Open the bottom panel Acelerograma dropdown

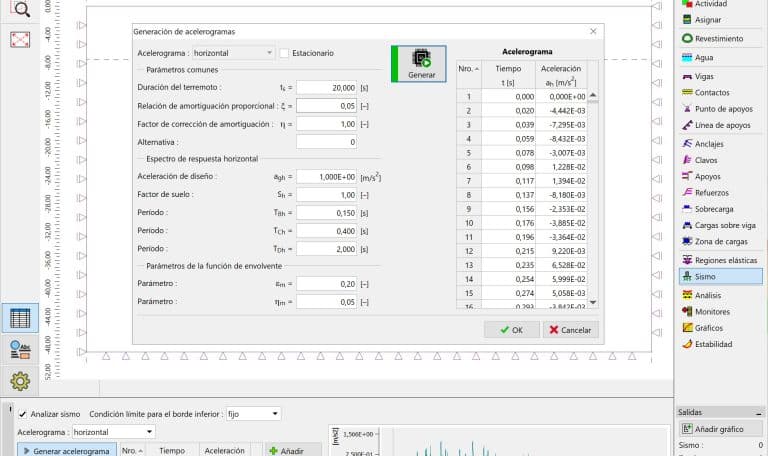pos(114,432)
